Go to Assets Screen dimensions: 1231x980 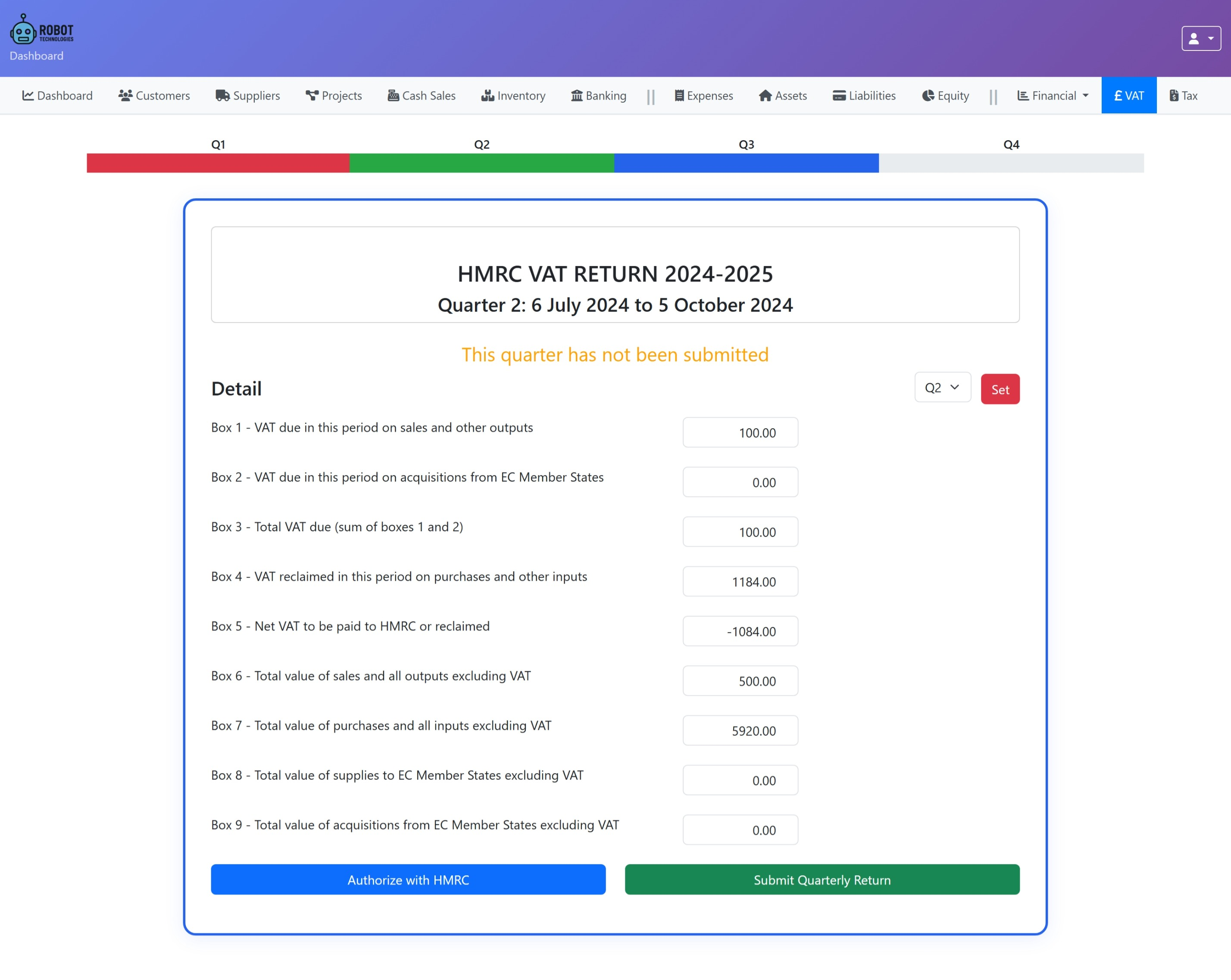(783, 95)
